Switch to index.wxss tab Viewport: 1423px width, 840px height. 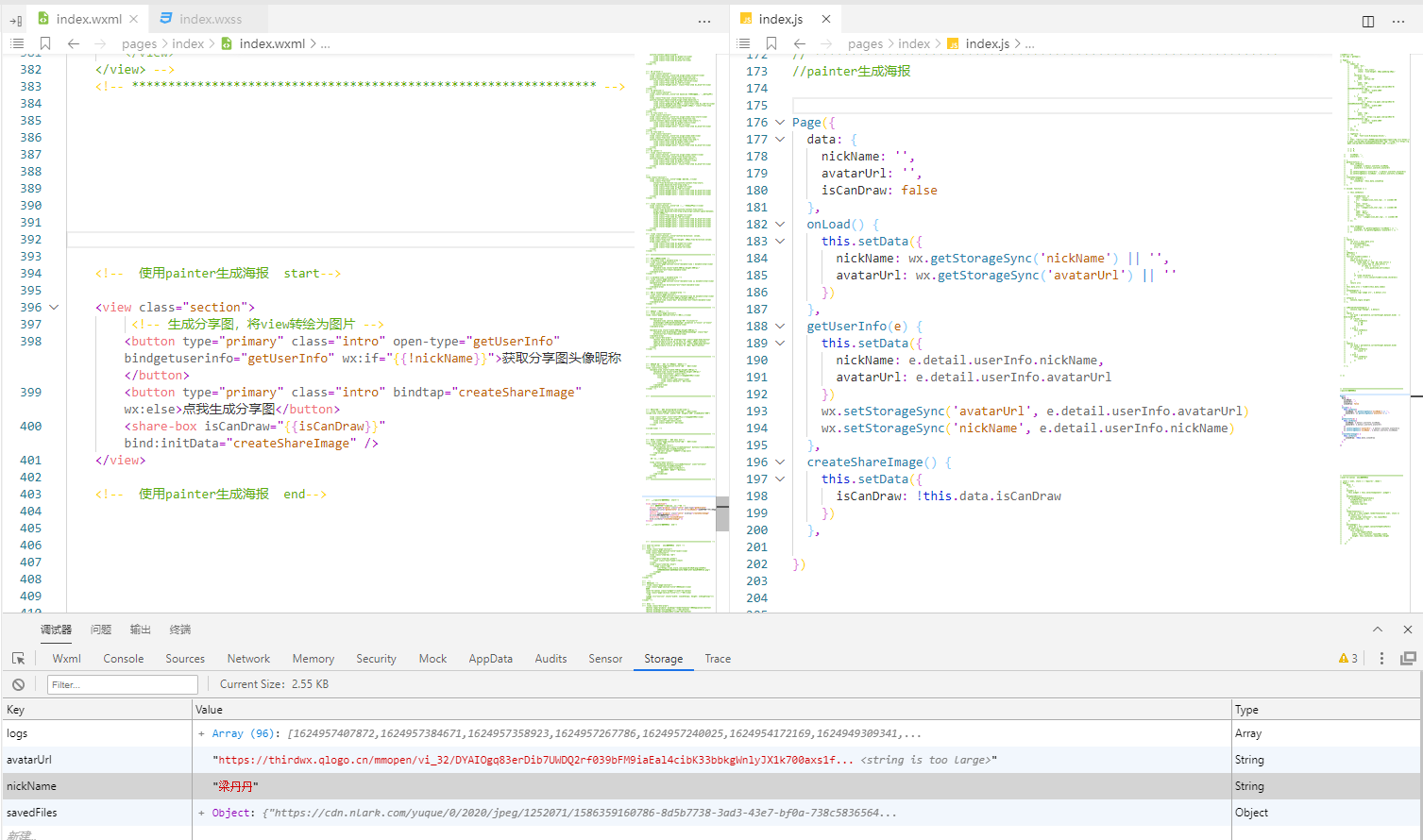coord(211,19)
